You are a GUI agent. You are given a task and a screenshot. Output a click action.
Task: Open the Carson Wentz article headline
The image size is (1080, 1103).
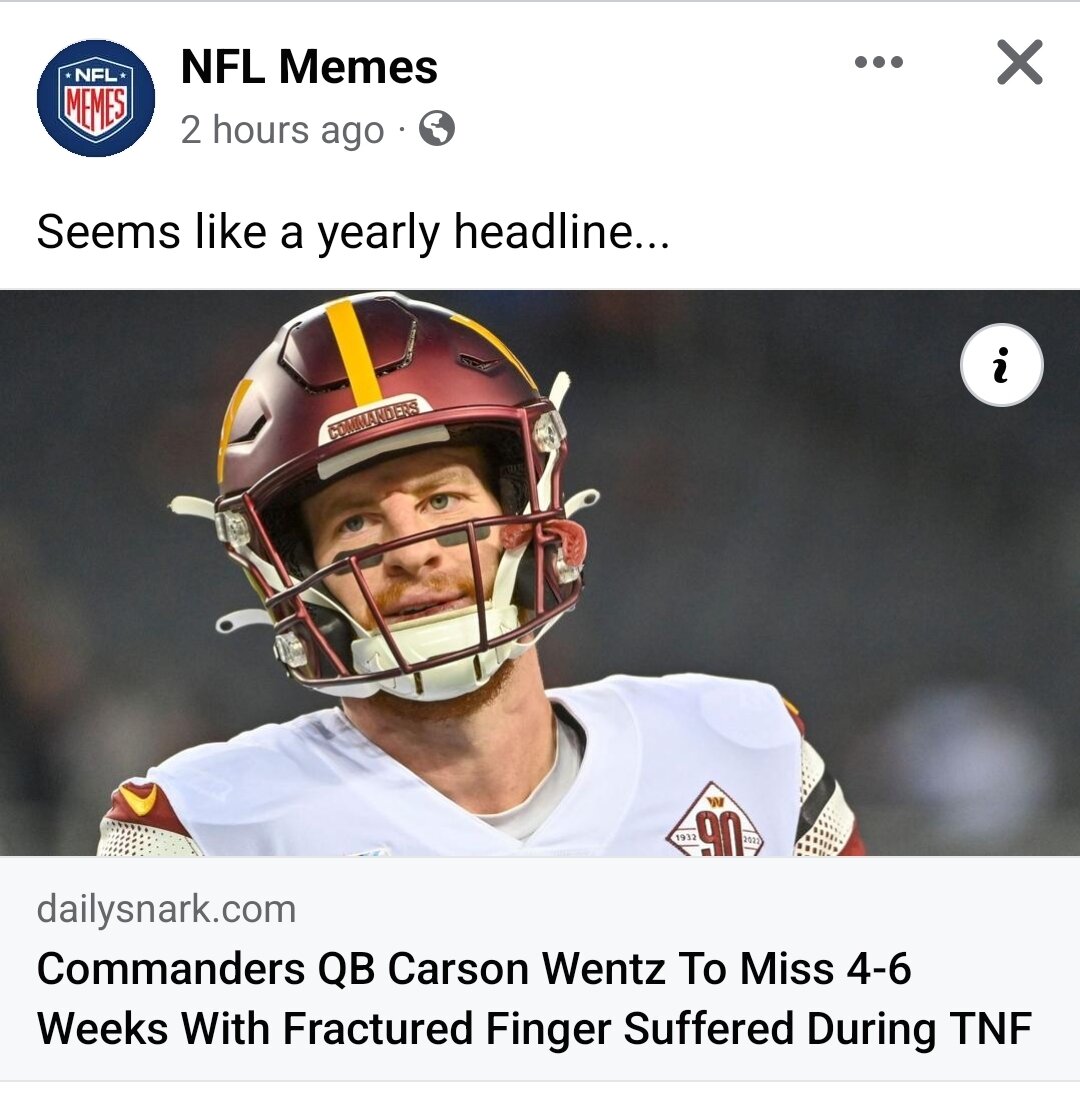click(534, 998)
